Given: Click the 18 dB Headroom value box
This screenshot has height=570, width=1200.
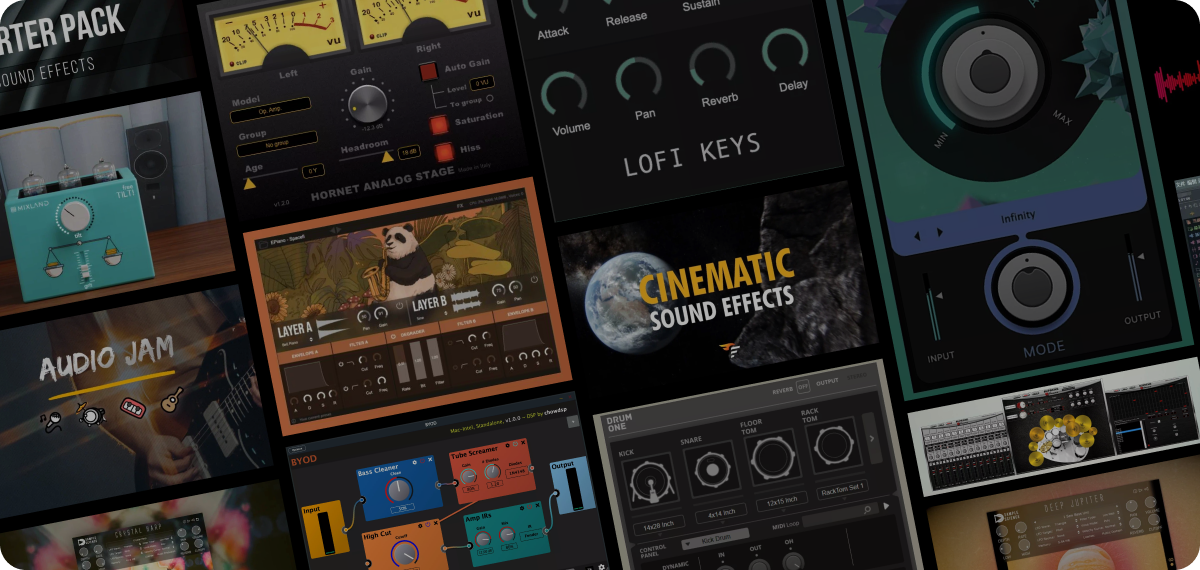Looking at the screenshot, I should [x=409, y=152].
